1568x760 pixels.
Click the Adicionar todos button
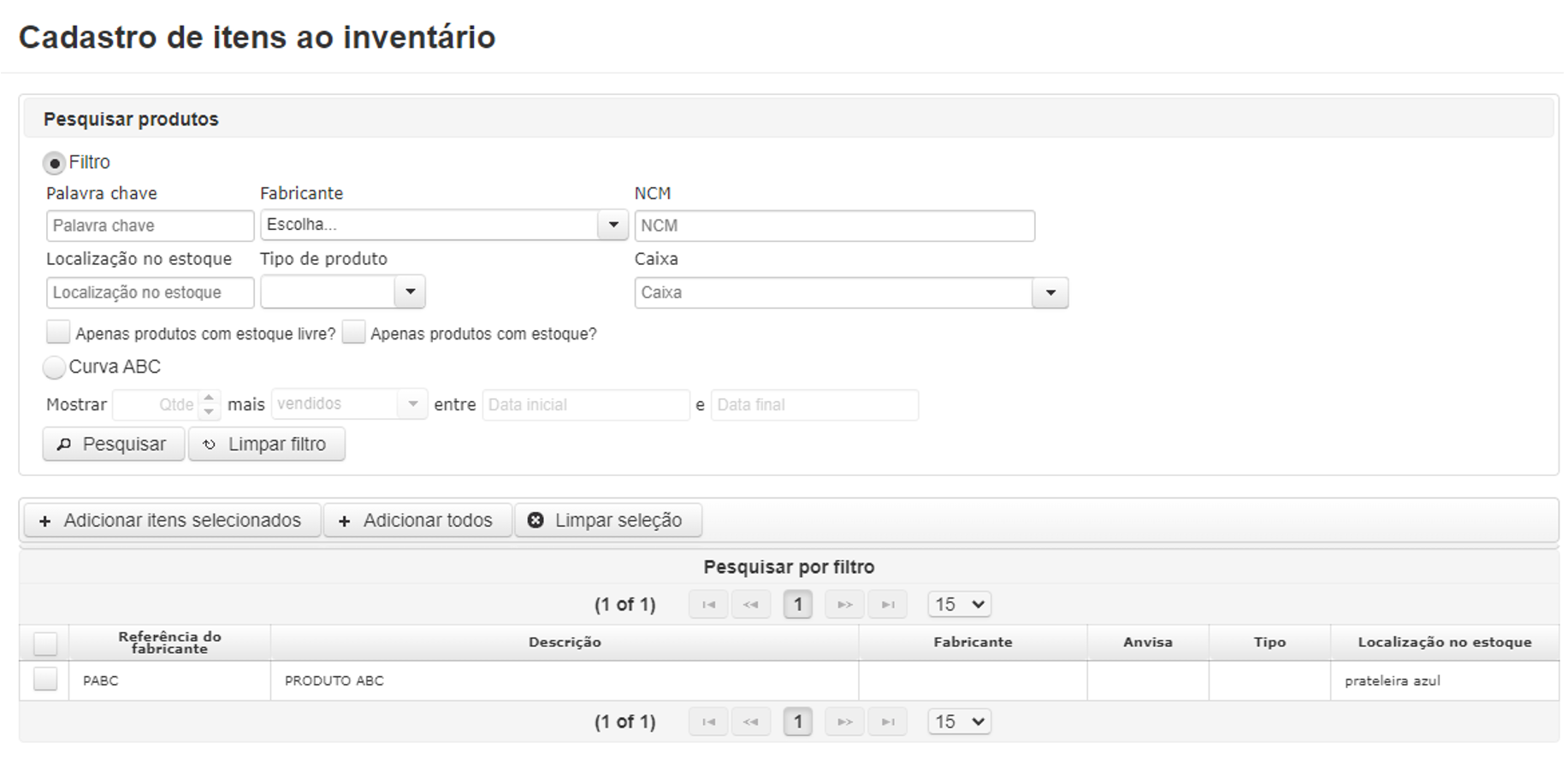[x=417, y=521]
